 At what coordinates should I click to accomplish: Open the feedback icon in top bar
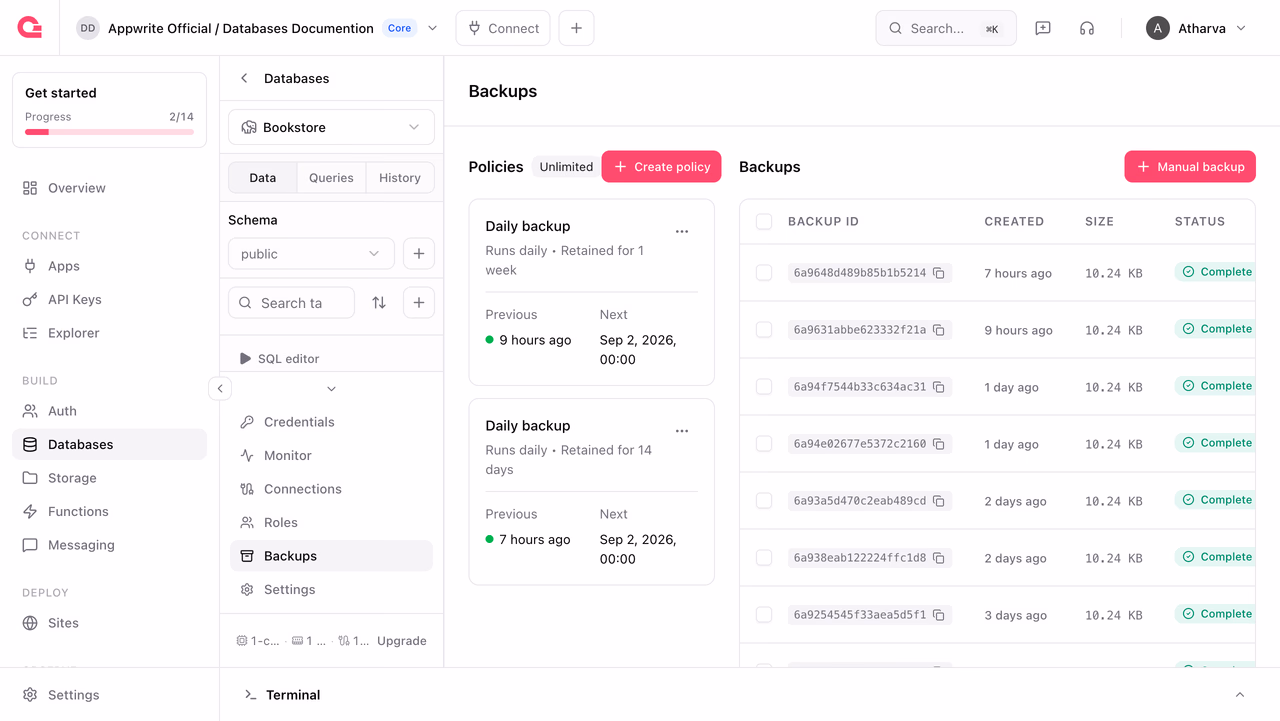[x=1043, y=28]
